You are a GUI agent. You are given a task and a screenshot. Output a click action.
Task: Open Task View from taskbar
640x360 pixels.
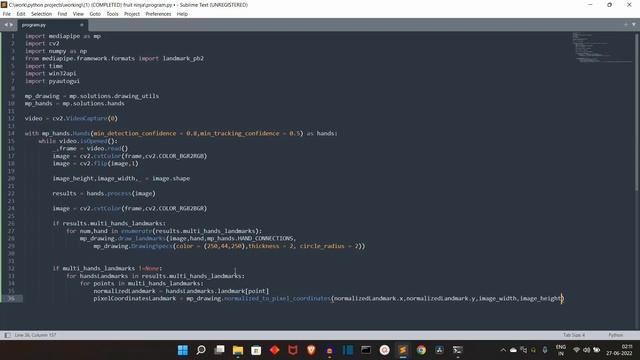[x=220, y=350]
